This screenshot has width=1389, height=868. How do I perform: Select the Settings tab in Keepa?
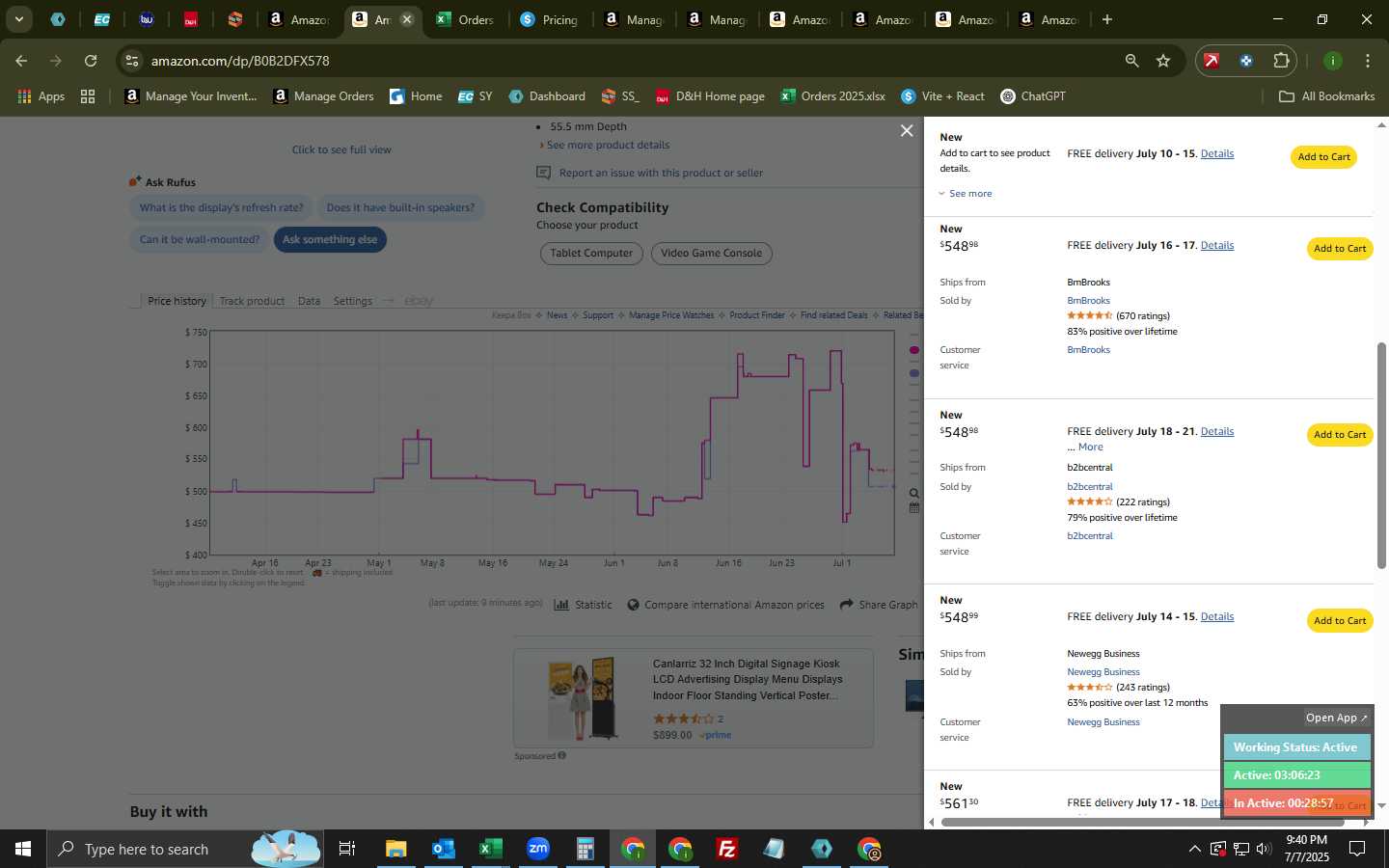(x=353, y=301)
